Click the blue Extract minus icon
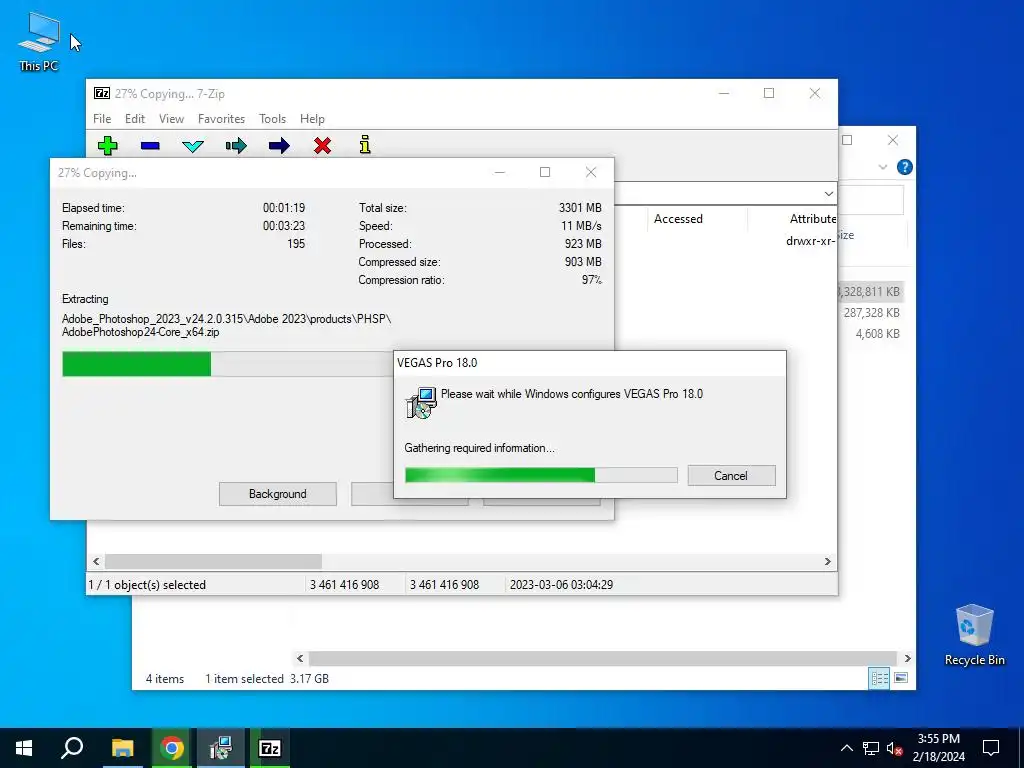The height and width of the screenshot is (768, 1024). 150,145
